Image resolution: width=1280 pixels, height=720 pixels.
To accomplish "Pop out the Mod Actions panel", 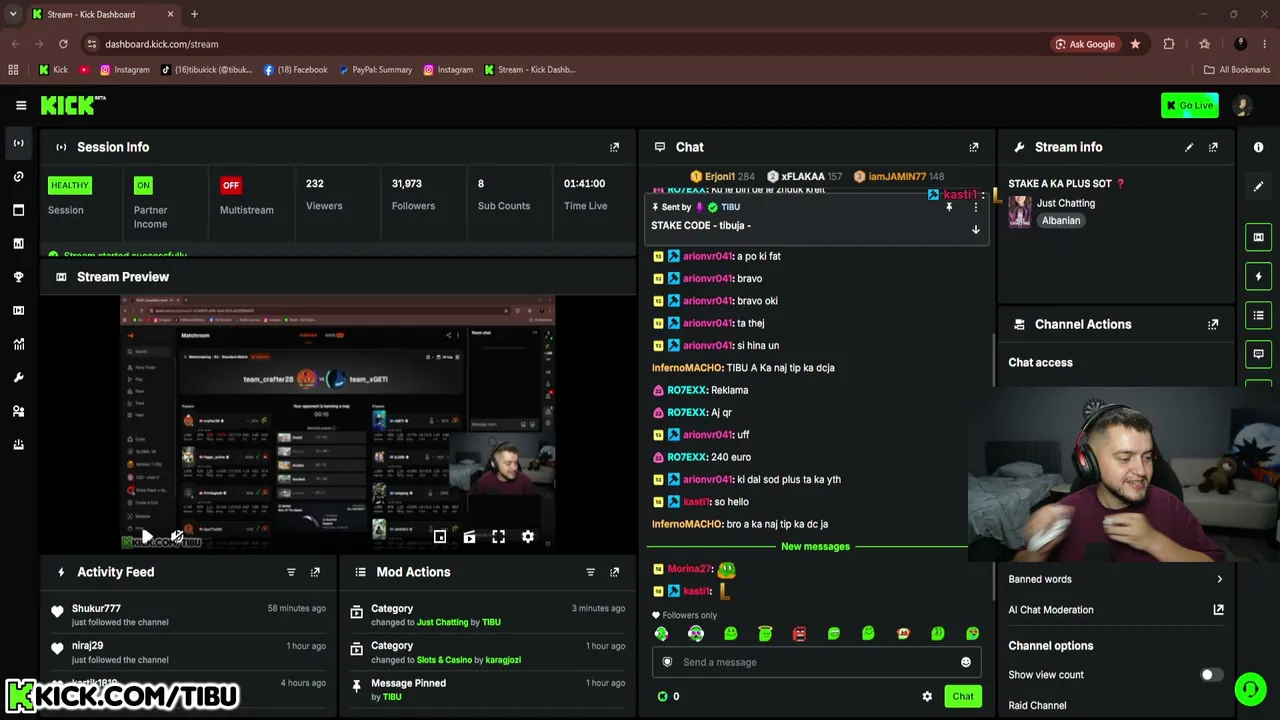I will coord(614,572).
